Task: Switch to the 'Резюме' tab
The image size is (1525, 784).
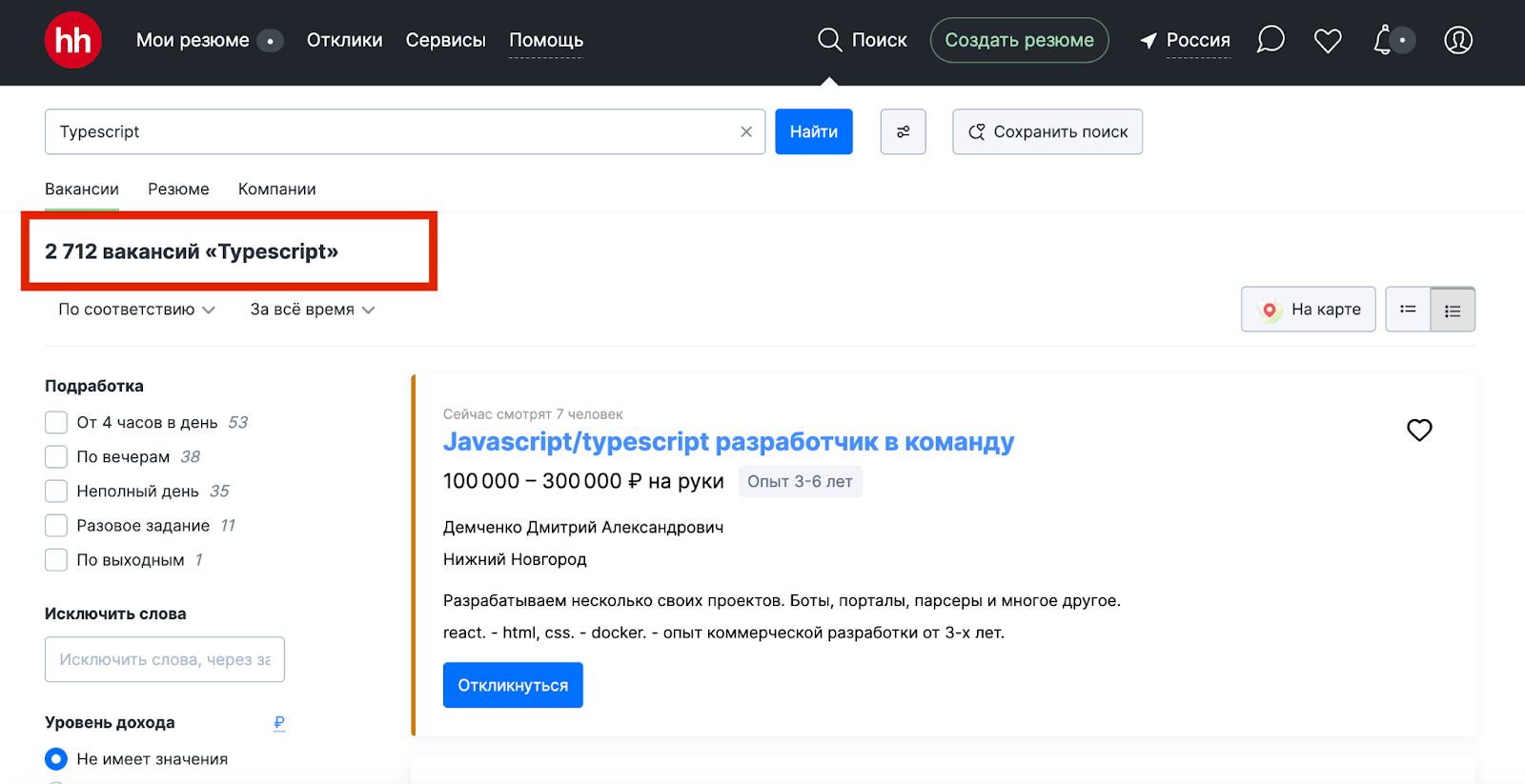Action: point(178,189)
